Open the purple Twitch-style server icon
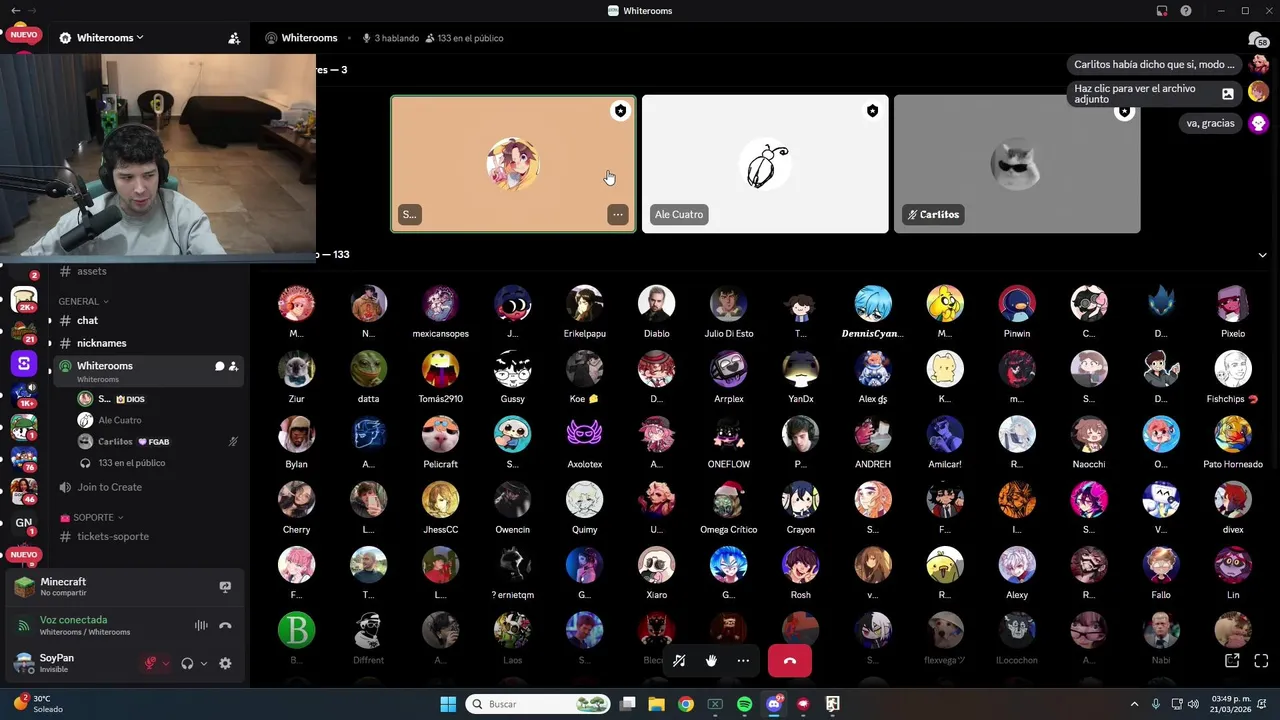 [x=24, y=363]
